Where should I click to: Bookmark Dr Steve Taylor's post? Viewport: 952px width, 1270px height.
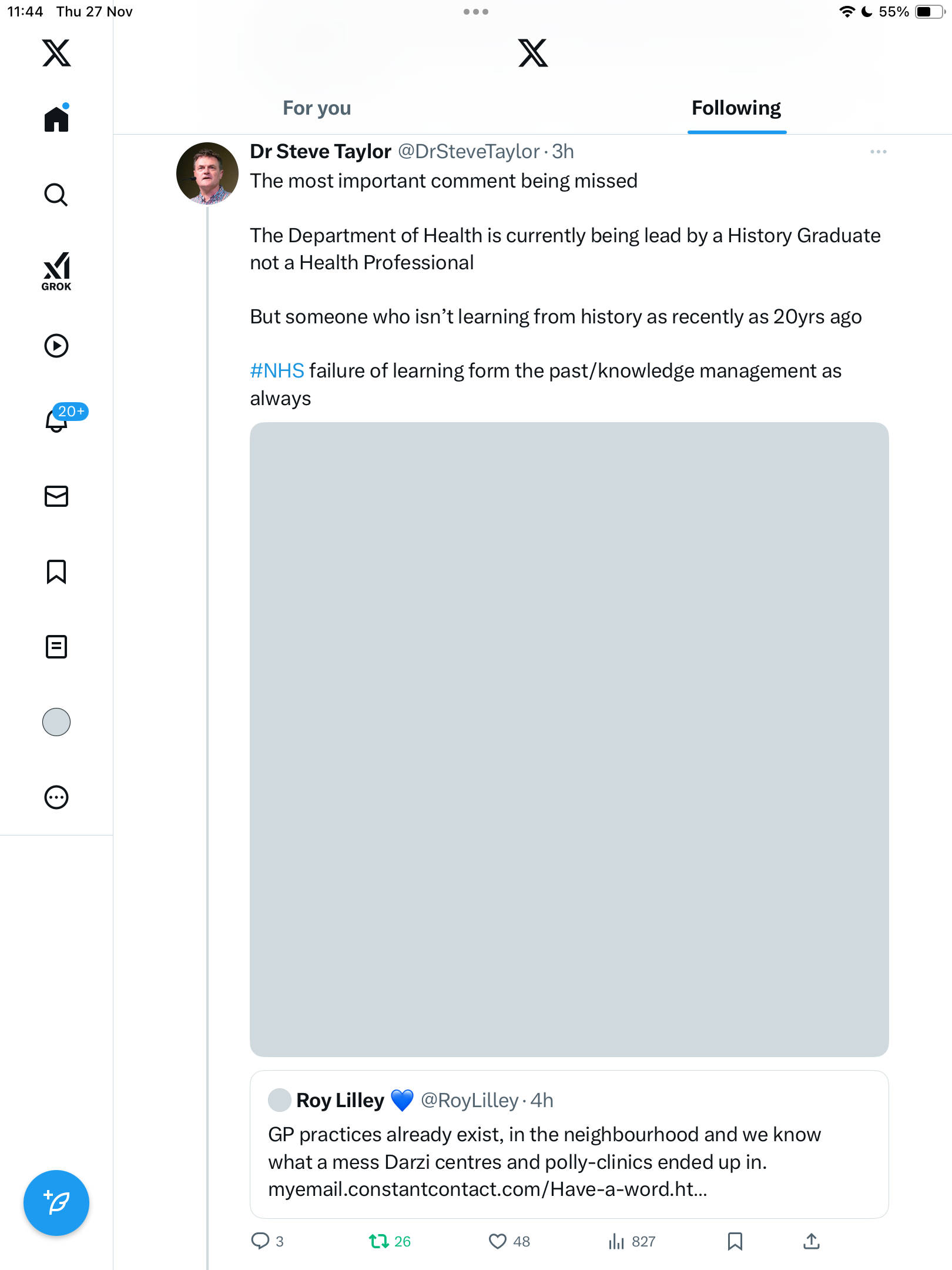click(x=735, y=1241)
